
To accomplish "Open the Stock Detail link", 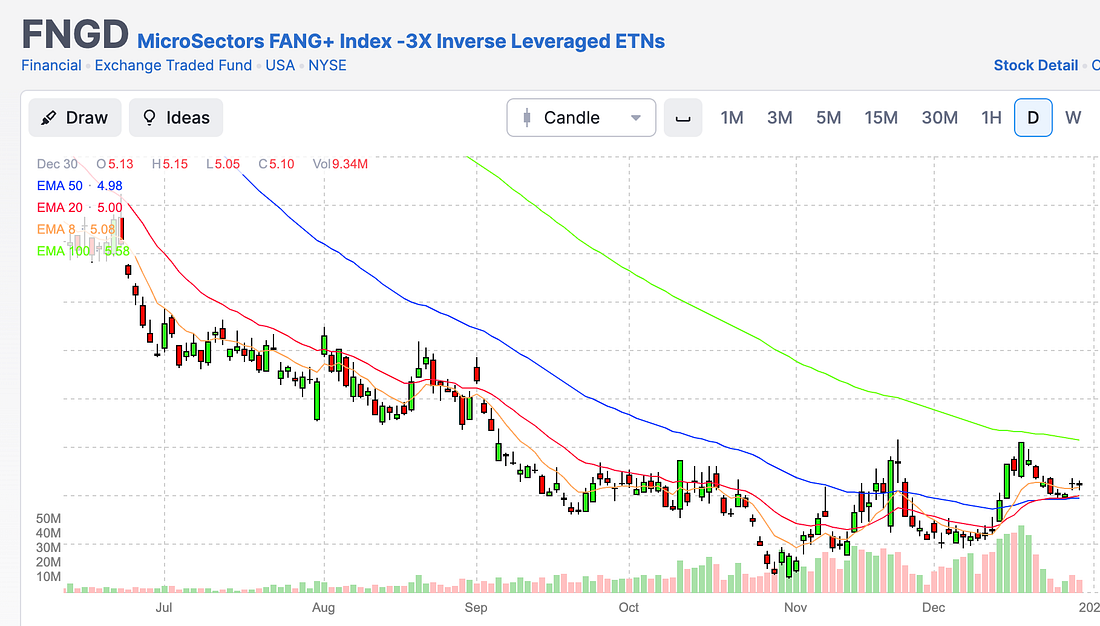I will pyautogui.click(x=1035, y=65).
